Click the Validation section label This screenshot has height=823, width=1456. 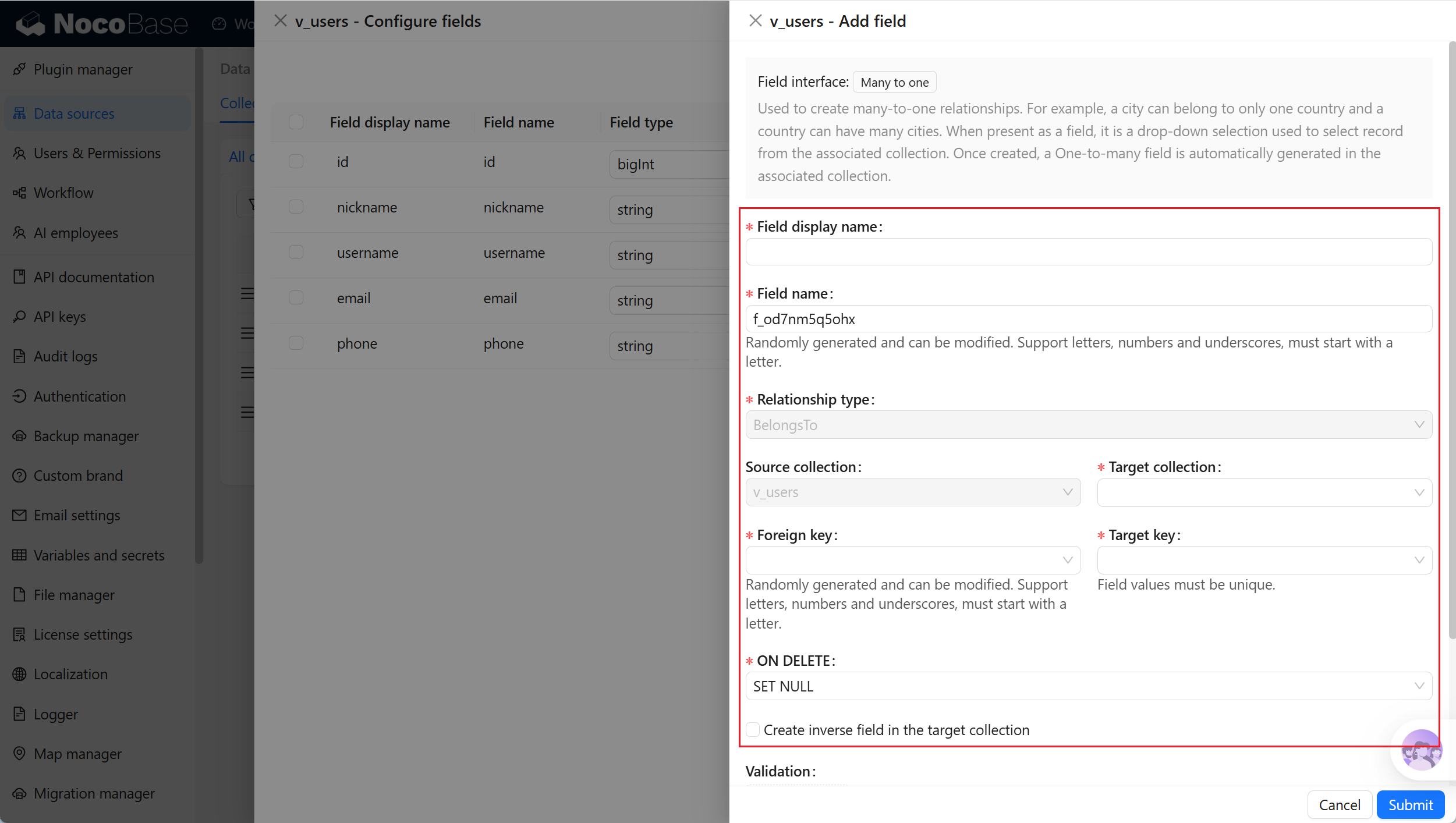point(781,771)
